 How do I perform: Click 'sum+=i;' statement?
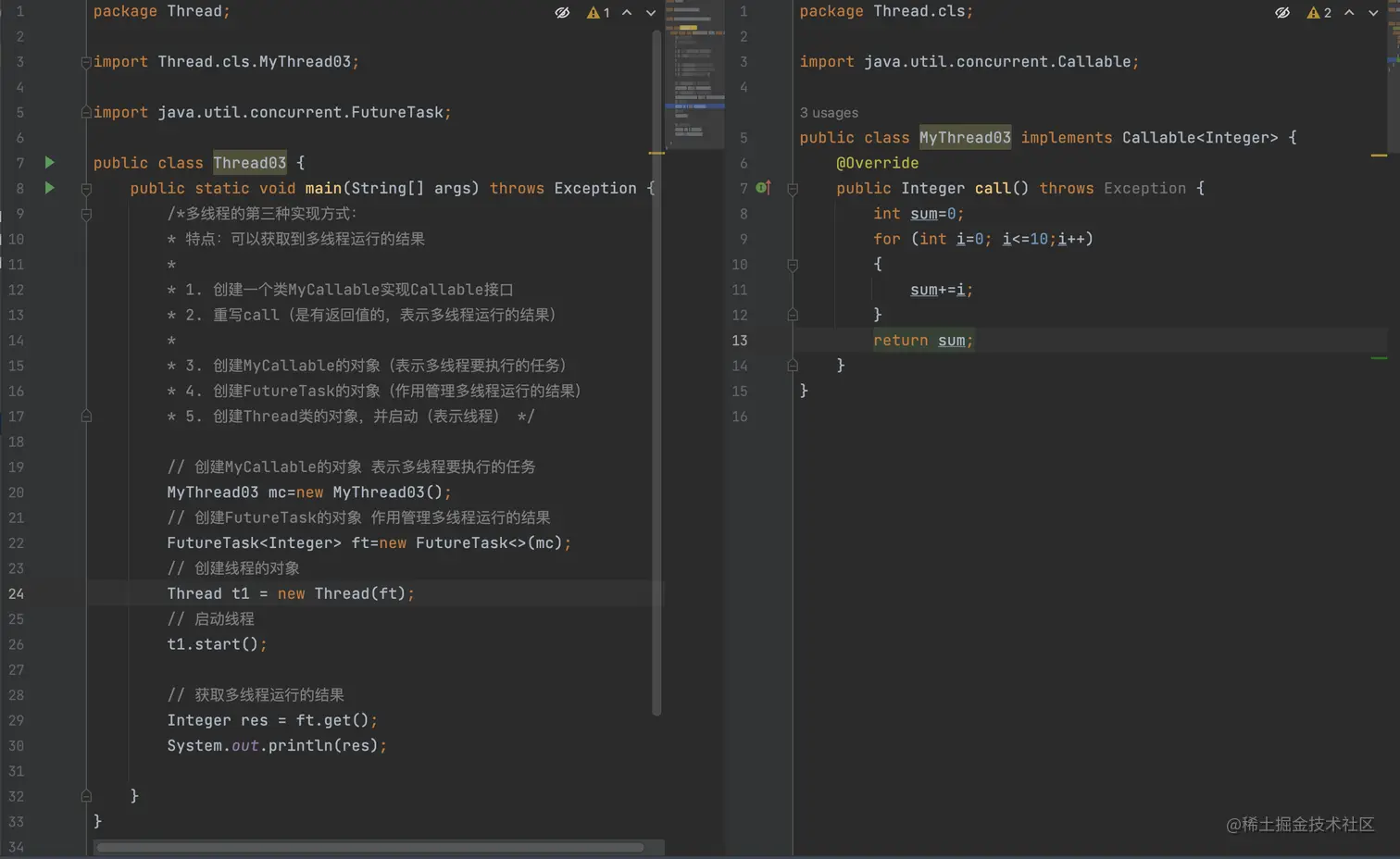[x=942, y=290]
